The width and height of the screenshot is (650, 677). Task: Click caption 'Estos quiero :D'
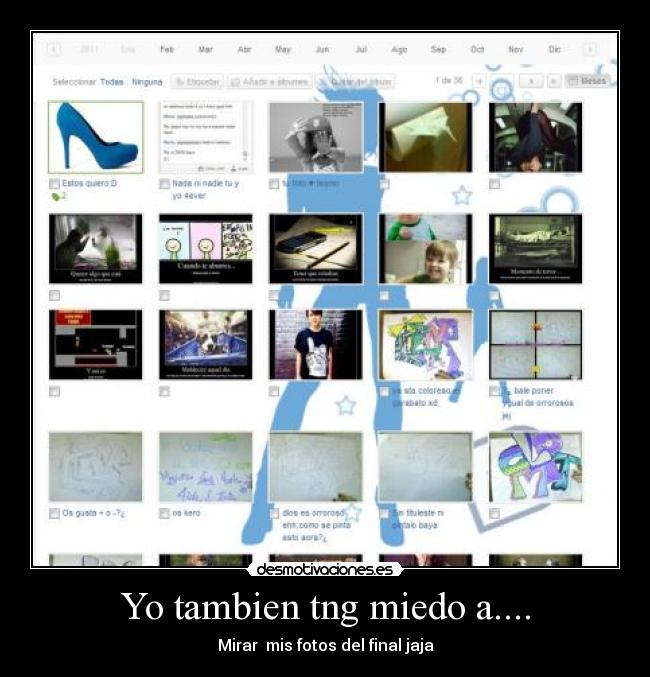(89, 183)
